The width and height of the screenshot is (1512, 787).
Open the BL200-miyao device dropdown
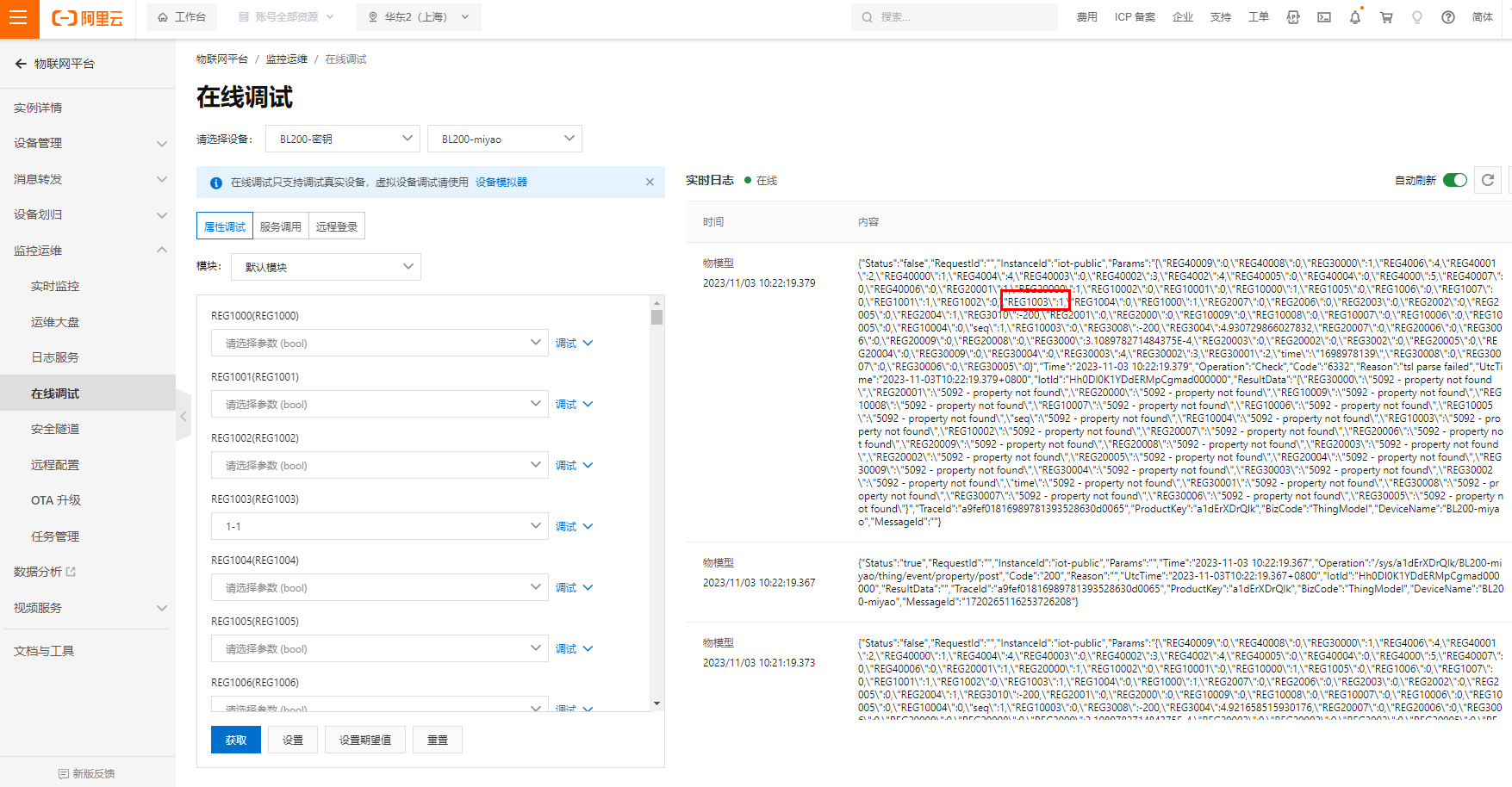pyautogui.click(x=505, y=139)
